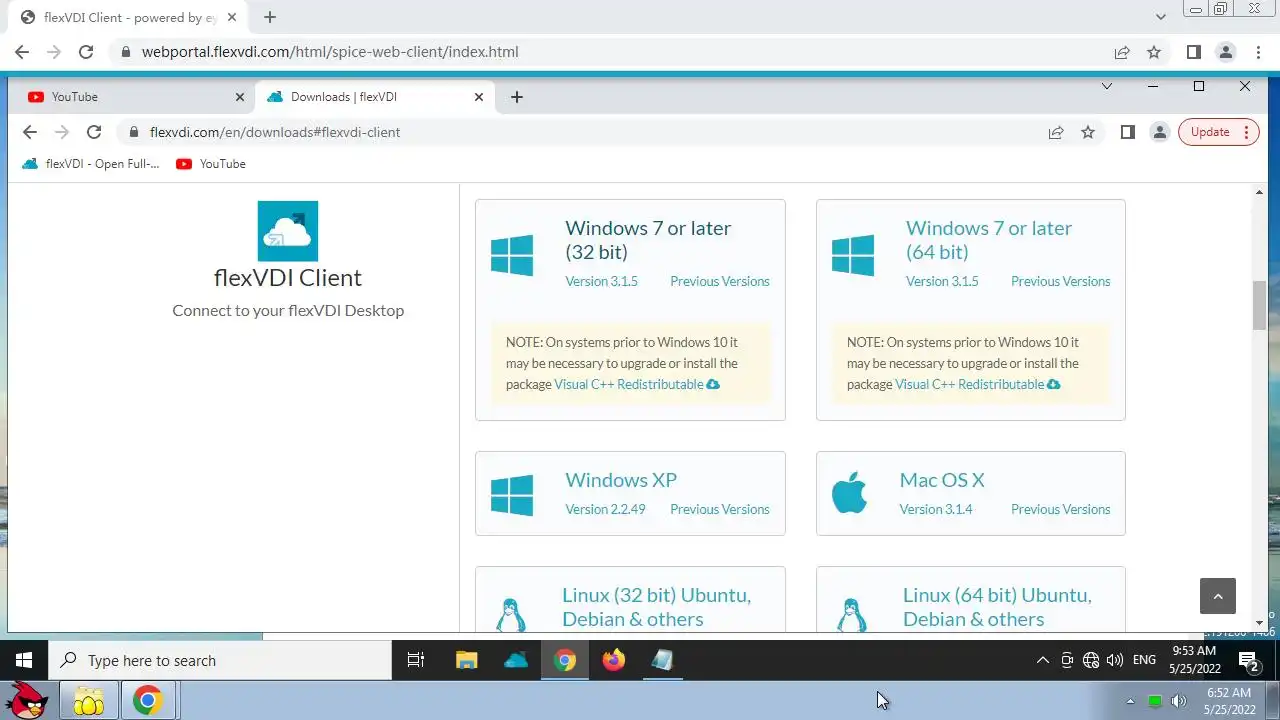The width and height of the screenshot is (1280, 720).
Task: Launch Firefox from the inner taskbar
Action: point(614,660)
